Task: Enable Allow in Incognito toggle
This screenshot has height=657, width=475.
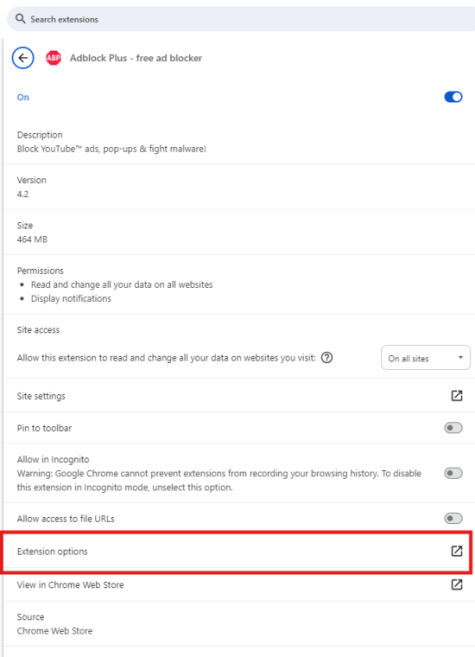Action: 453,473
